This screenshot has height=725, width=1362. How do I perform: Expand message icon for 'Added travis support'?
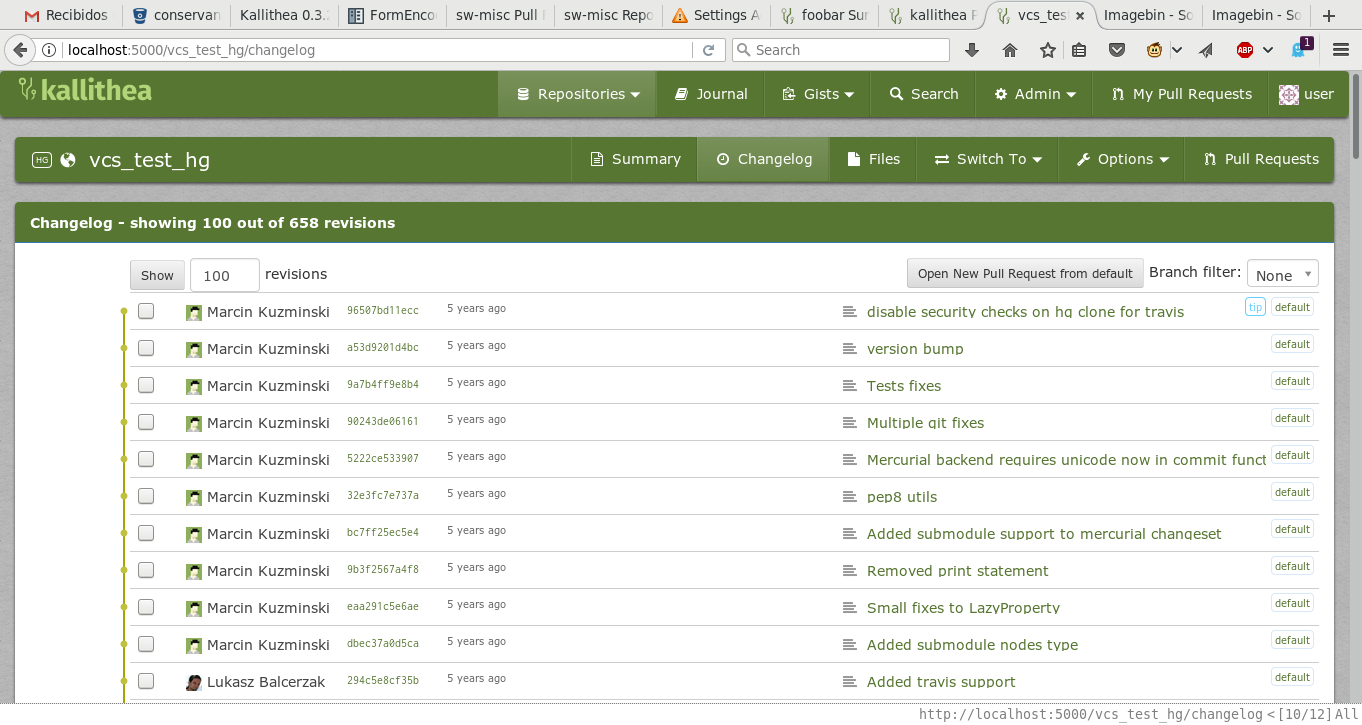point(850,682)
